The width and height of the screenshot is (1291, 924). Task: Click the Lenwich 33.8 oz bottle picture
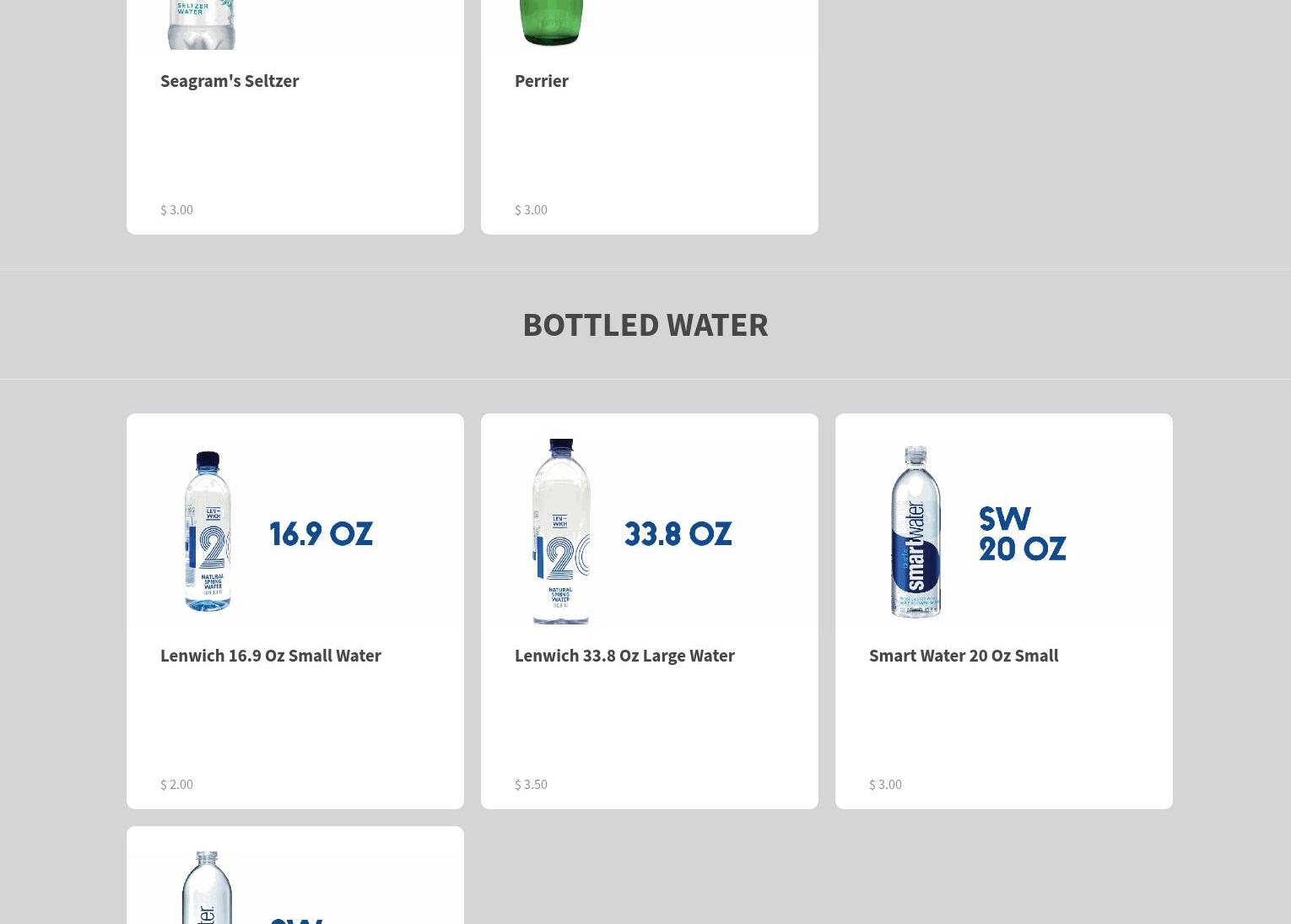(561, 532)
